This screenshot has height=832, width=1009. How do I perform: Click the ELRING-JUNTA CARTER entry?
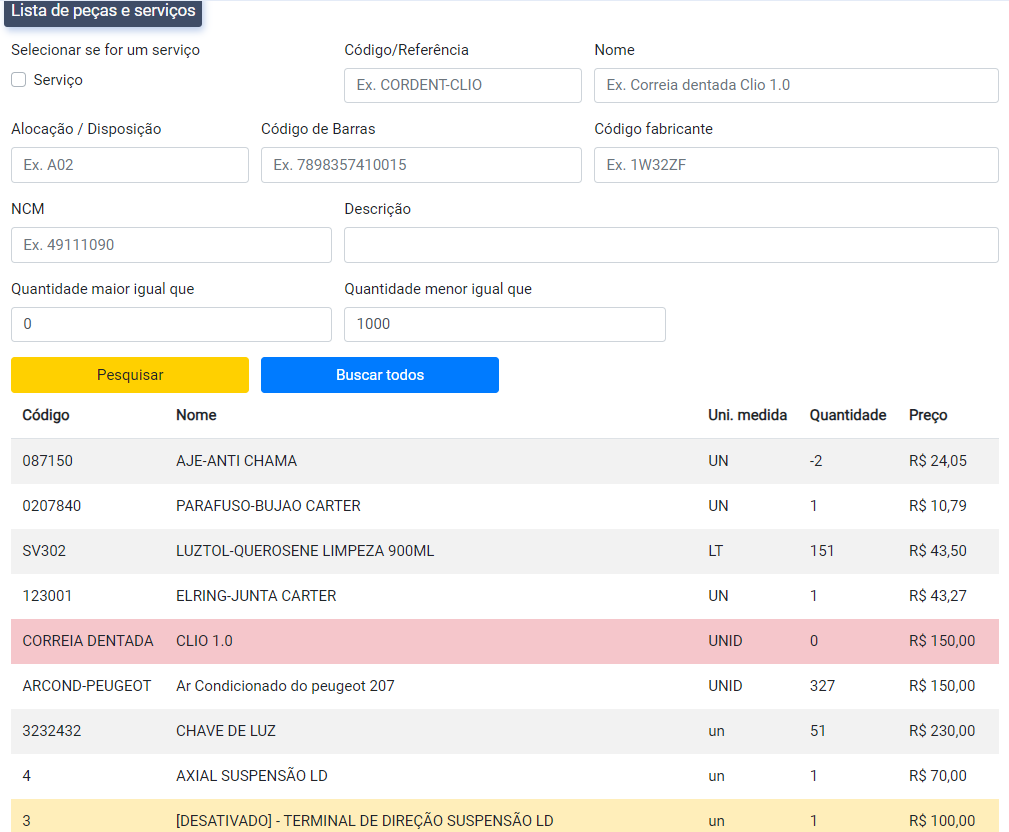[256, 596]
